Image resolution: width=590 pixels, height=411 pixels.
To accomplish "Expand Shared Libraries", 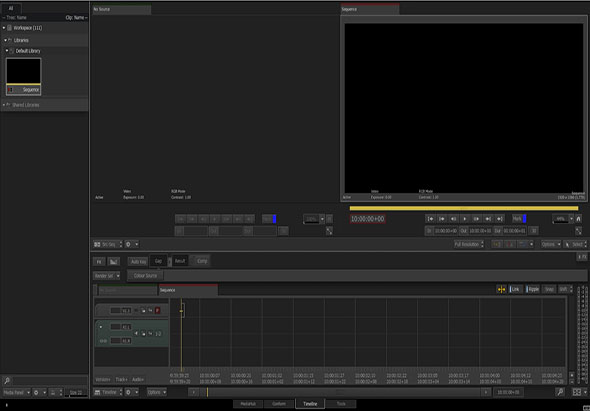I will click(x=4, y=105).
